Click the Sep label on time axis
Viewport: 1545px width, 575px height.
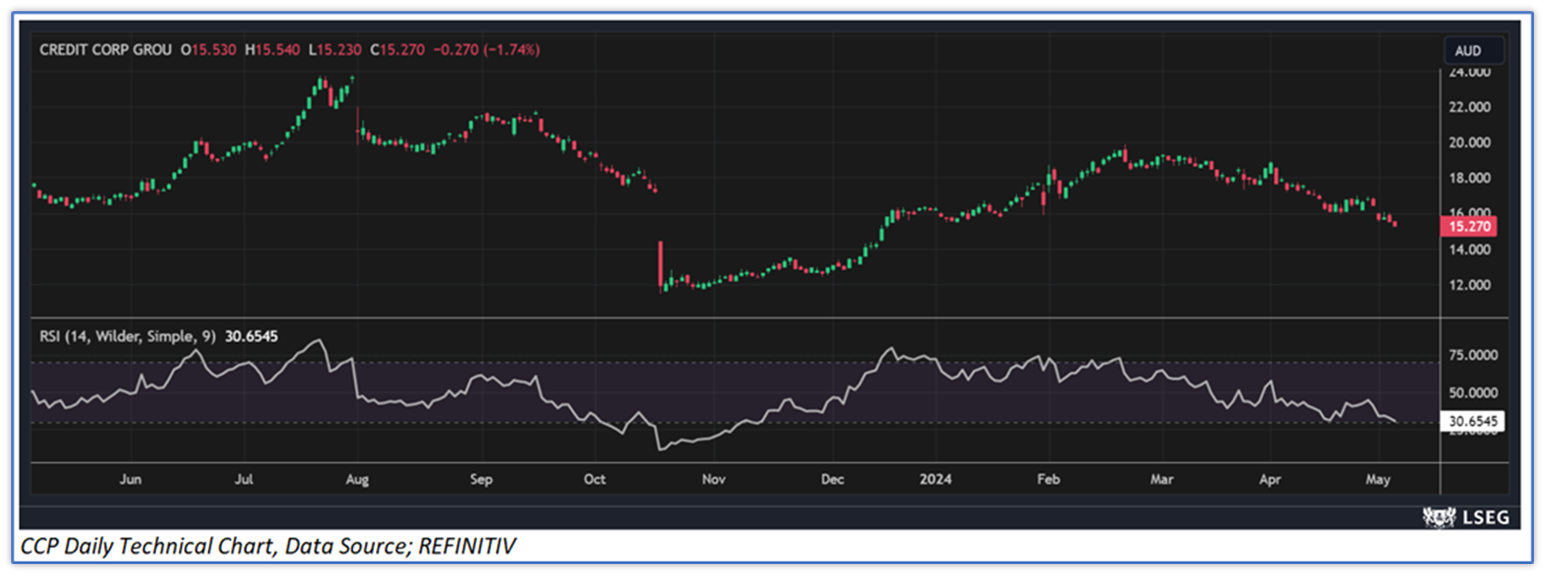coord(481,479)
